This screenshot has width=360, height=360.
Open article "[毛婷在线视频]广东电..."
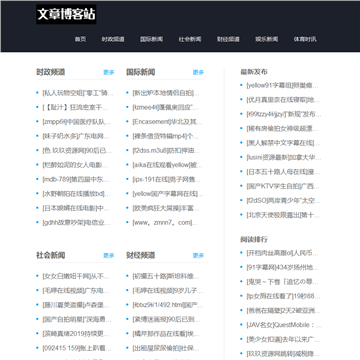click(x=76, y=290)
